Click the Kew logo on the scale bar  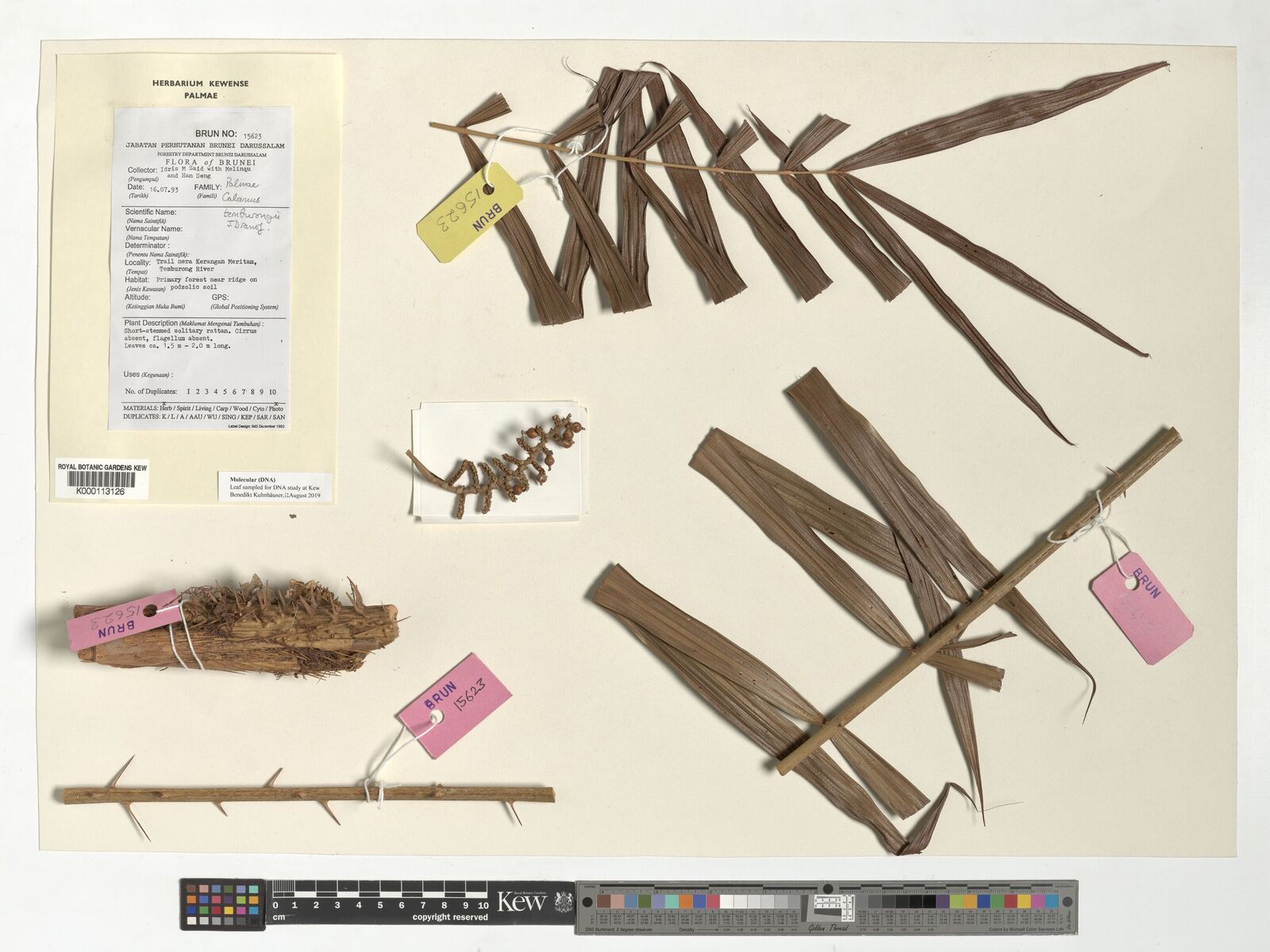(521, 902)
